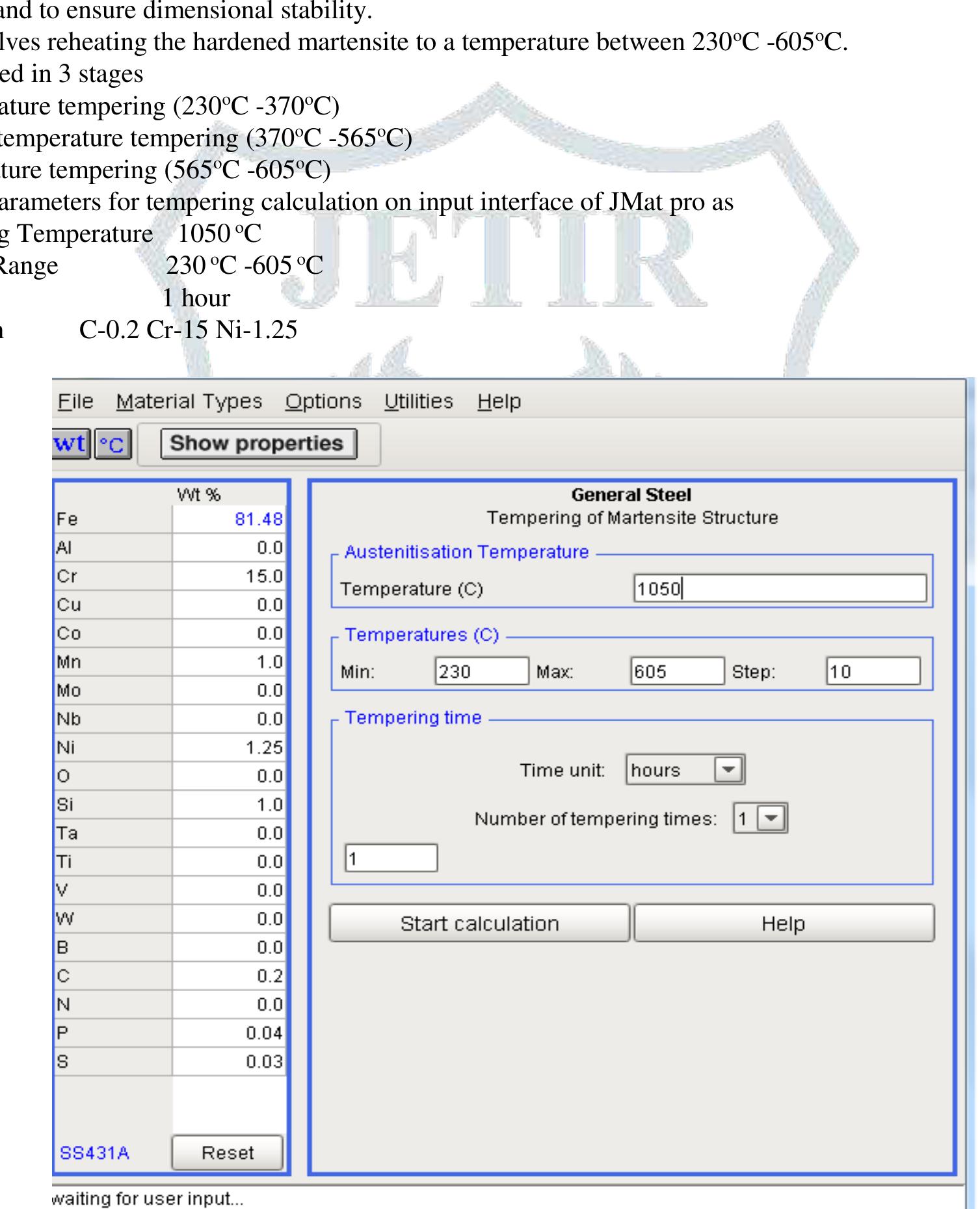Select the Al value cell

pos(229,548)
